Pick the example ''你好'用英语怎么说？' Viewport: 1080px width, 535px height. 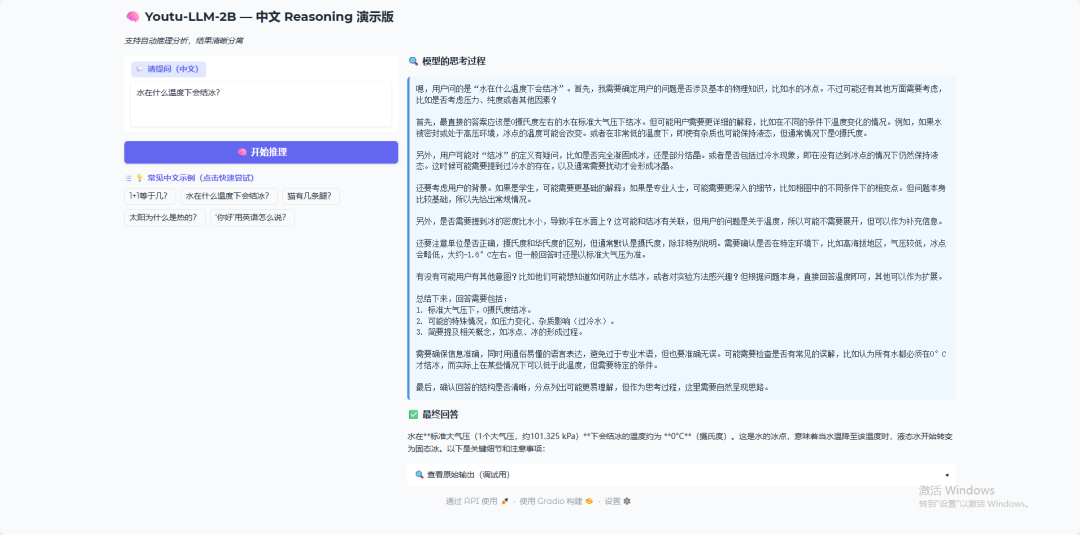[x=253, y=218]
